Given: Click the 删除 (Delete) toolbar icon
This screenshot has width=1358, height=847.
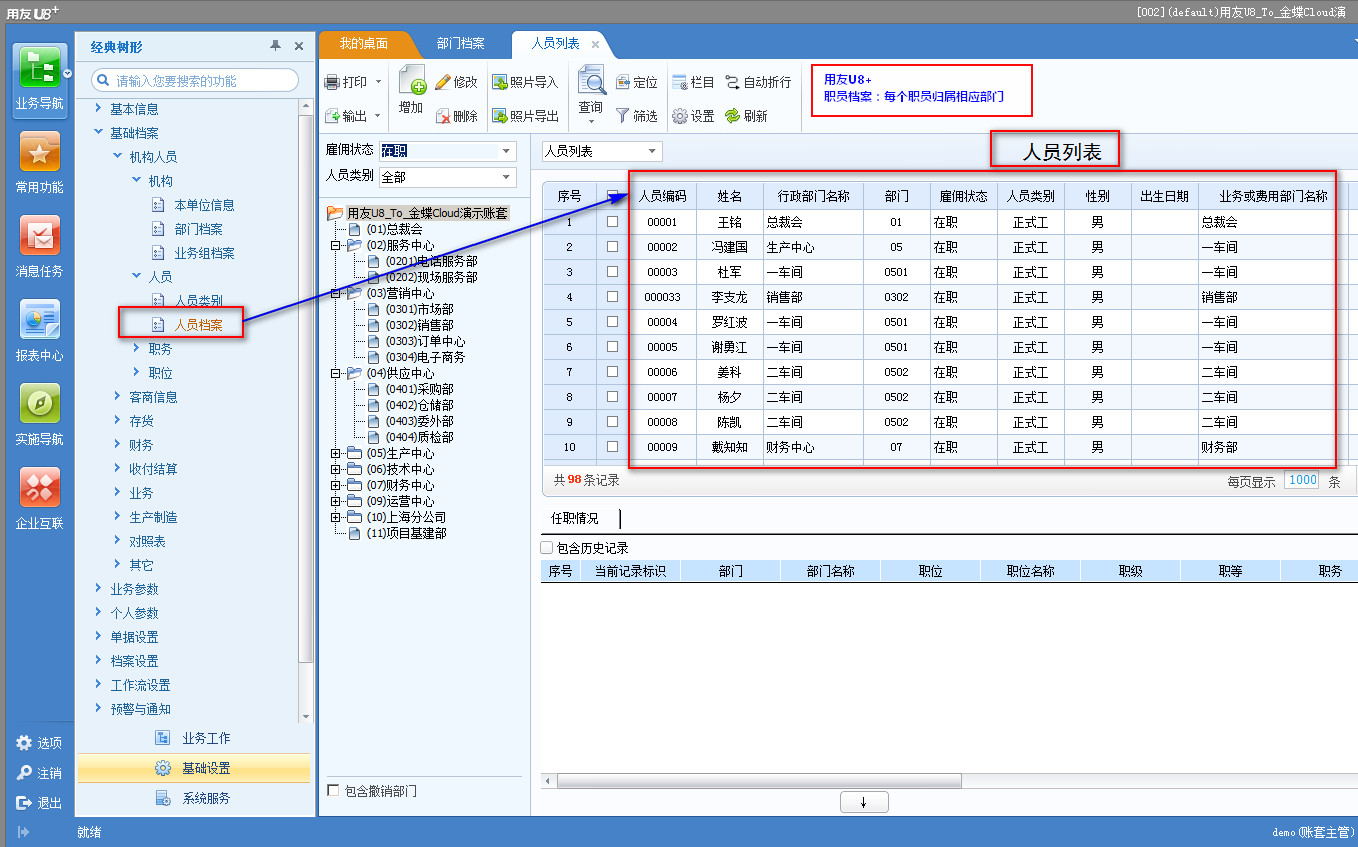Looking at the screenshot, I should pos(444,116).
